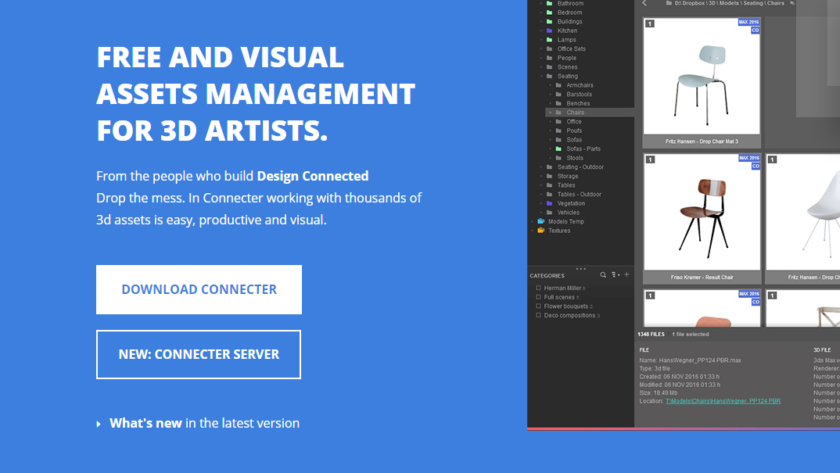Select the Chairs folder in tree
Screen dimensions: 840x473
[575, 113]
